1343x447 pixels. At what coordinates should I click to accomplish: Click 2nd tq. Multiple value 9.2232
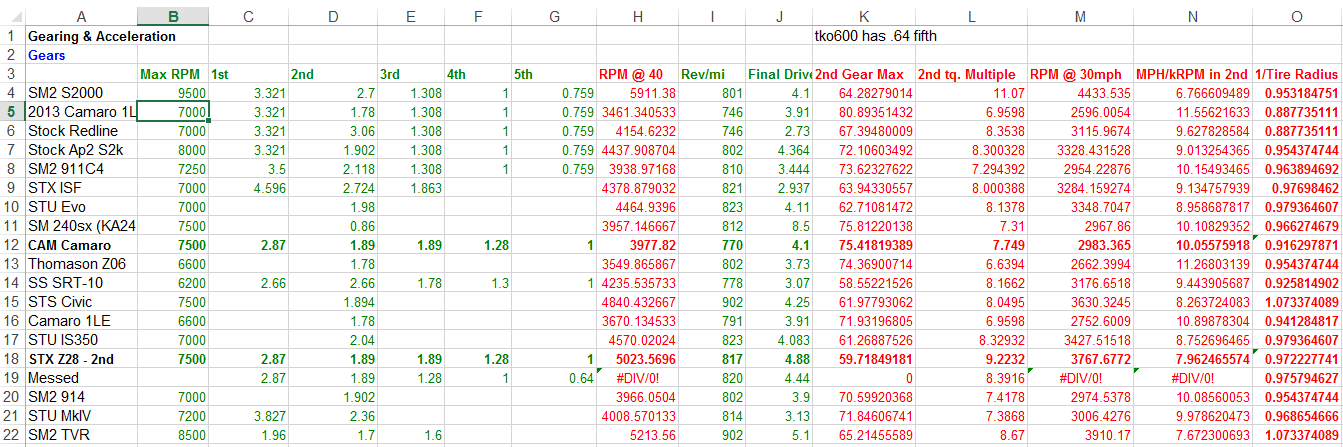coord(971,359)
